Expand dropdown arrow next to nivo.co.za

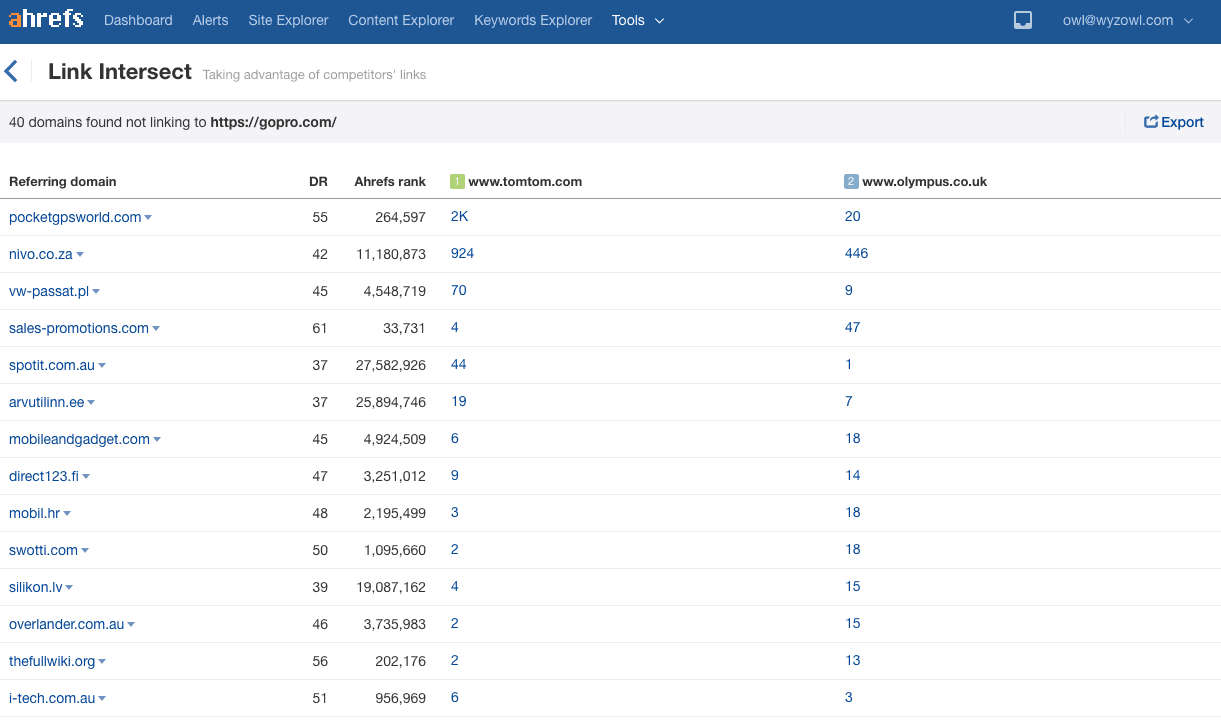coord(80,254)
